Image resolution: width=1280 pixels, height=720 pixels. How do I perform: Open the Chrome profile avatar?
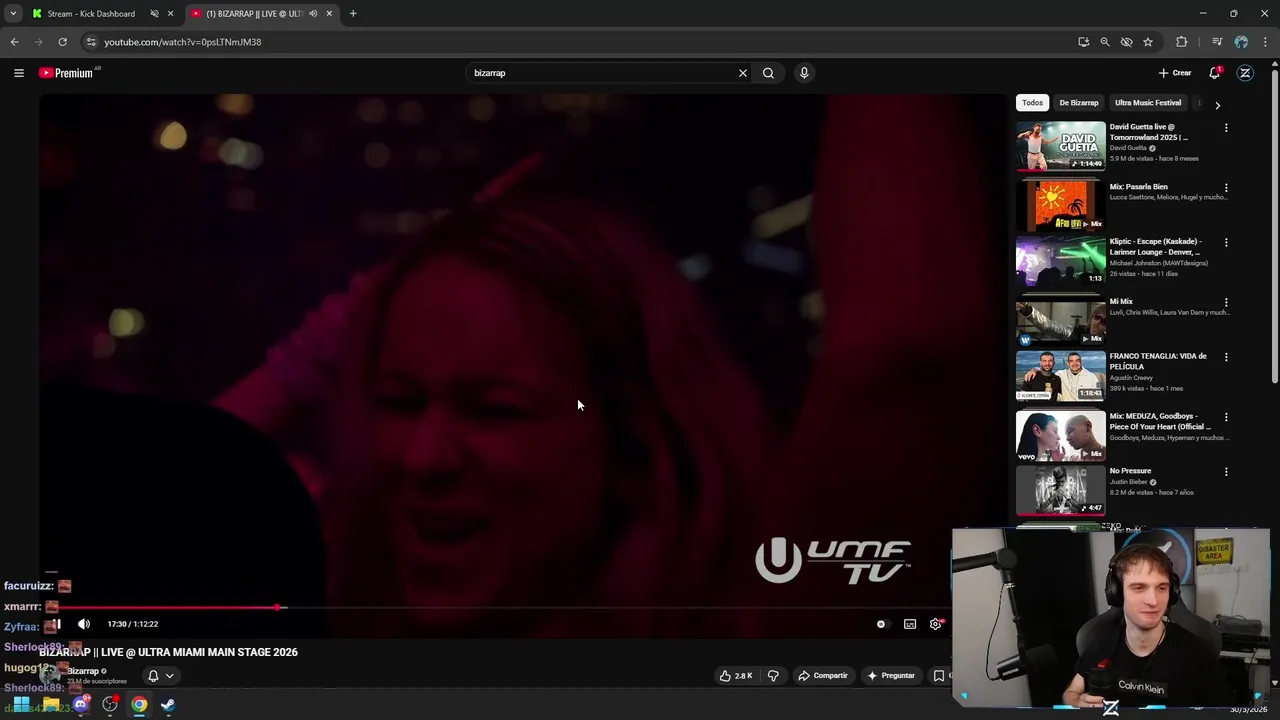pos(1241,42)
